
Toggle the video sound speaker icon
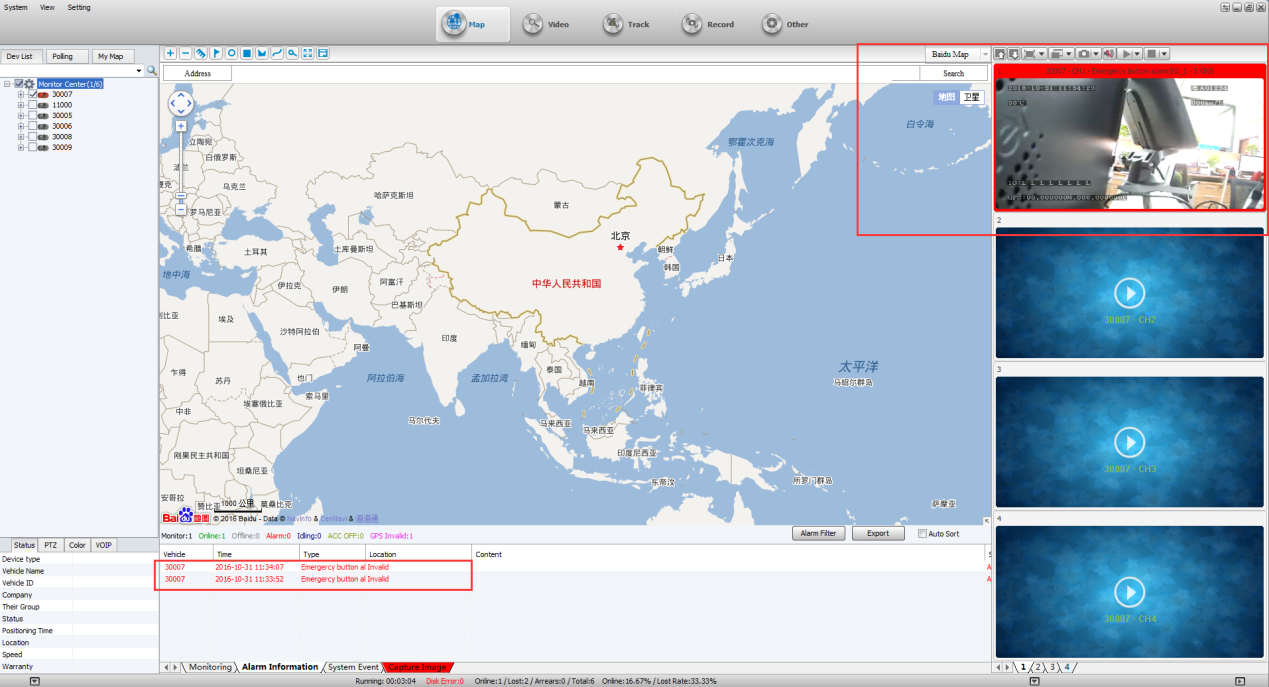pyautogui.click(x=1109, y=53)
